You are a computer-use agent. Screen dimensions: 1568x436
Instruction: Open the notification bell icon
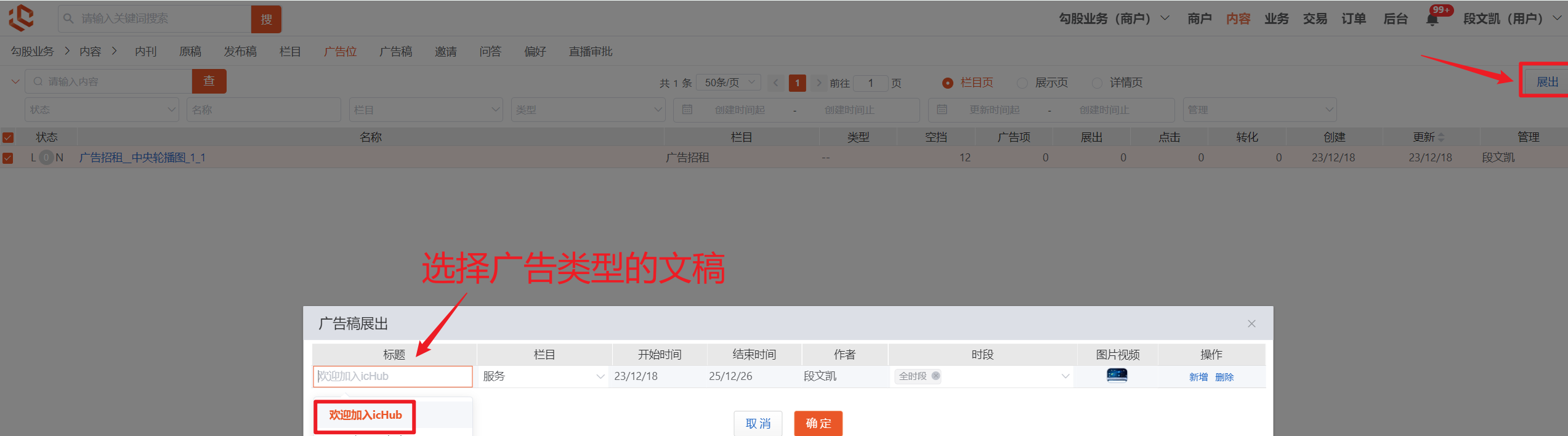[1432, 20]
